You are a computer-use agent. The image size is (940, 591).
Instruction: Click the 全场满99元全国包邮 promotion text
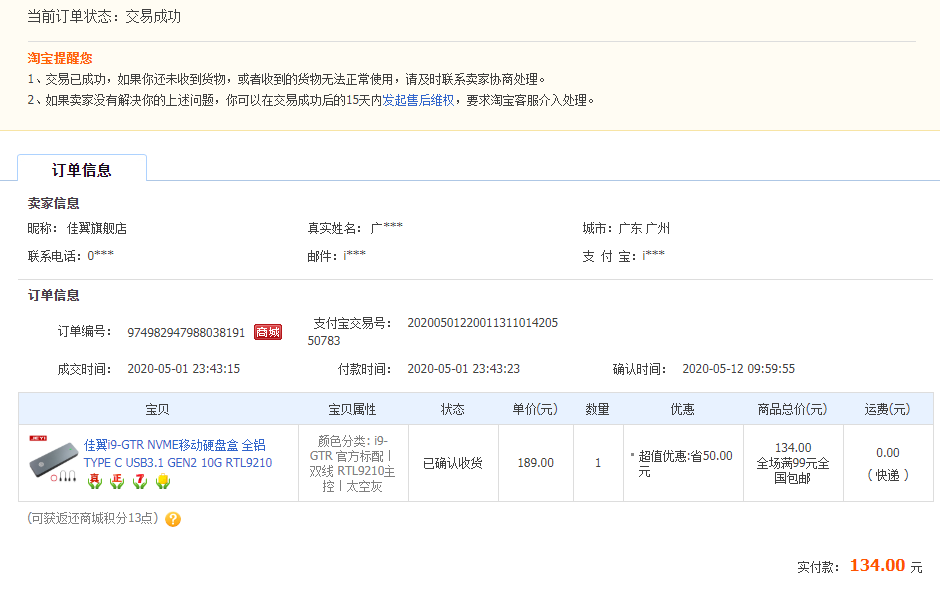click(x=793, y=471)
